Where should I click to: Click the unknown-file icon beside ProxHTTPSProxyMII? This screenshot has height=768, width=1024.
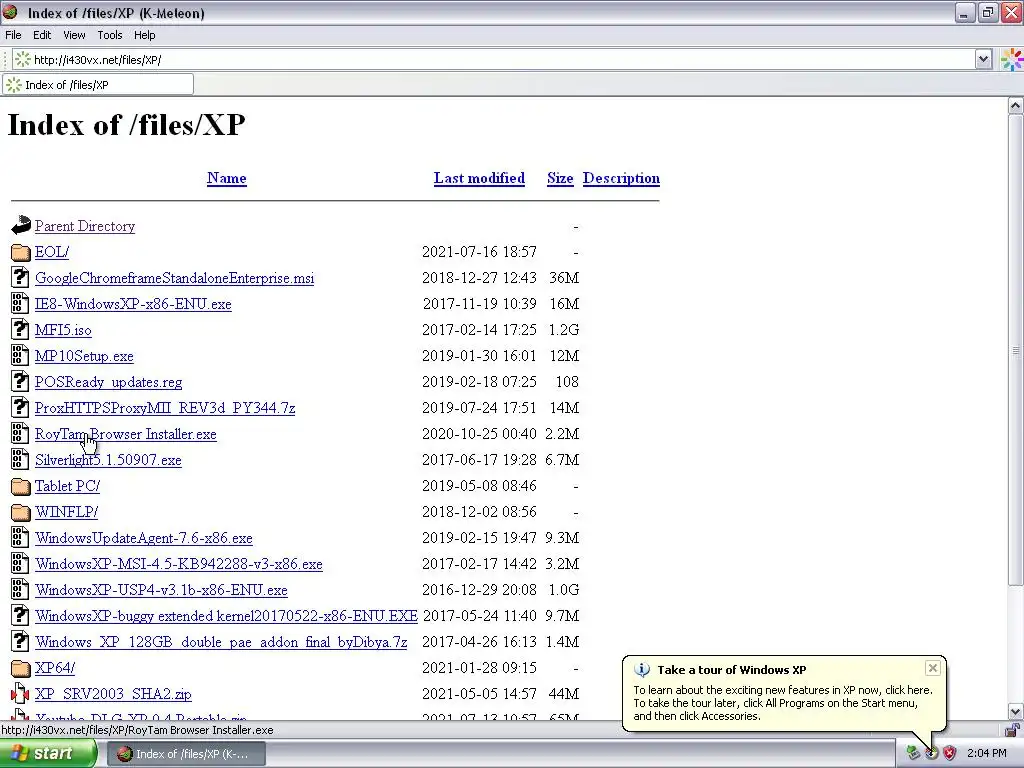point(20,408)
